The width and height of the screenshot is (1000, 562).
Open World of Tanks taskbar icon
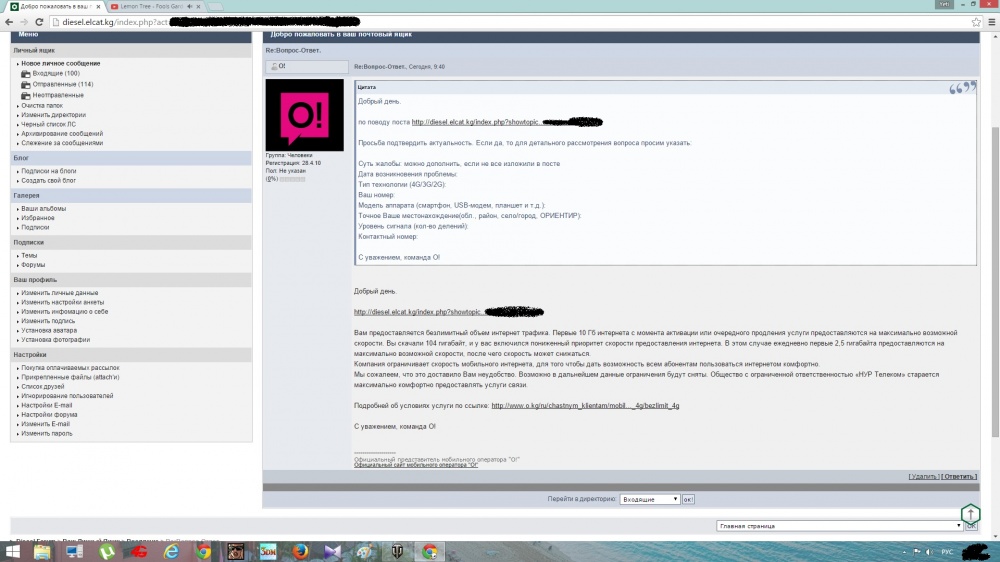tap(397, 551)
